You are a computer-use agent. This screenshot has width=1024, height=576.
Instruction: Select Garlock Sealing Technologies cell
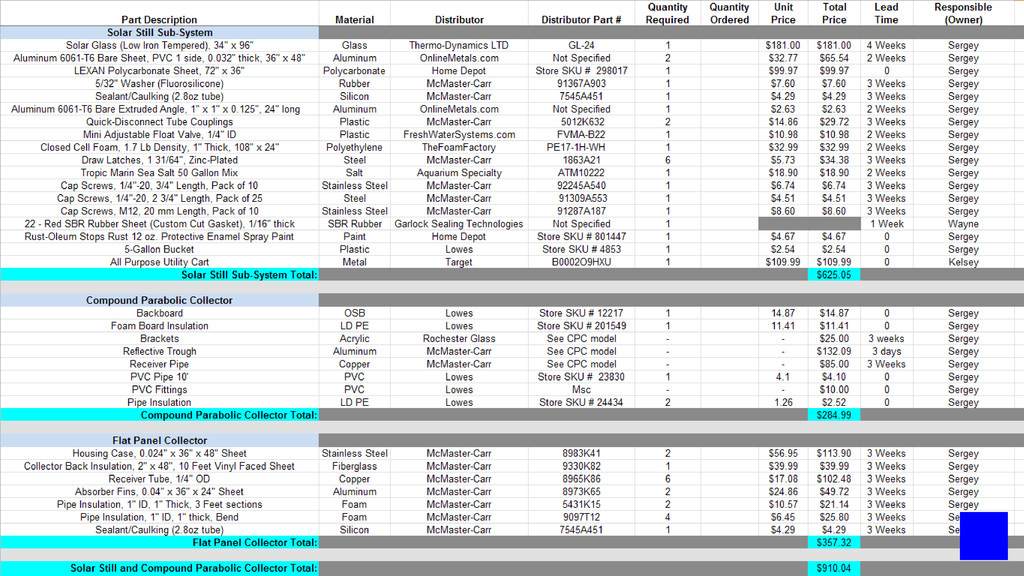tap(459, 224)
